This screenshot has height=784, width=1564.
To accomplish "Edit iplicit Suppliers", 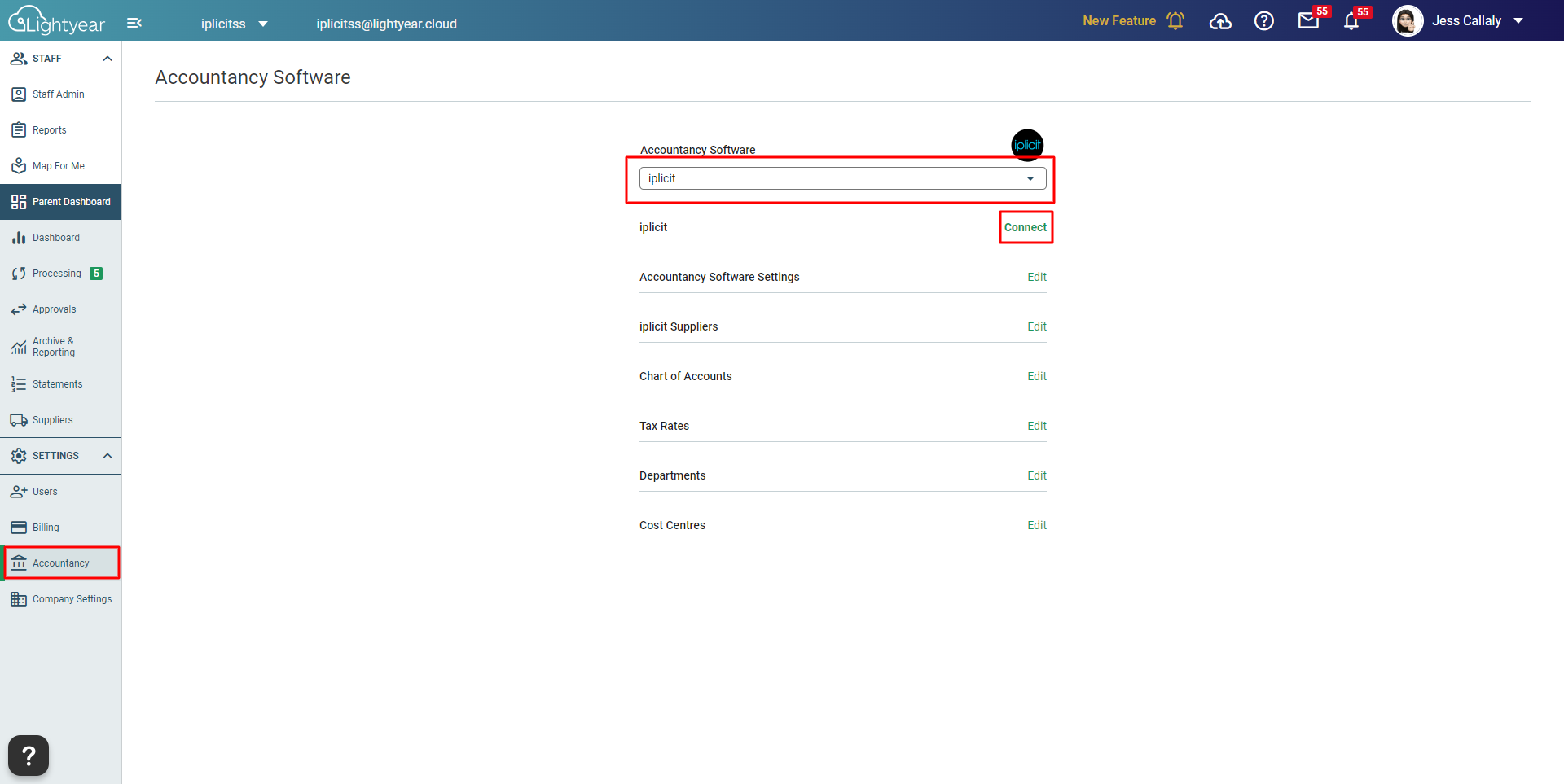I will (x=1036, y=326).
